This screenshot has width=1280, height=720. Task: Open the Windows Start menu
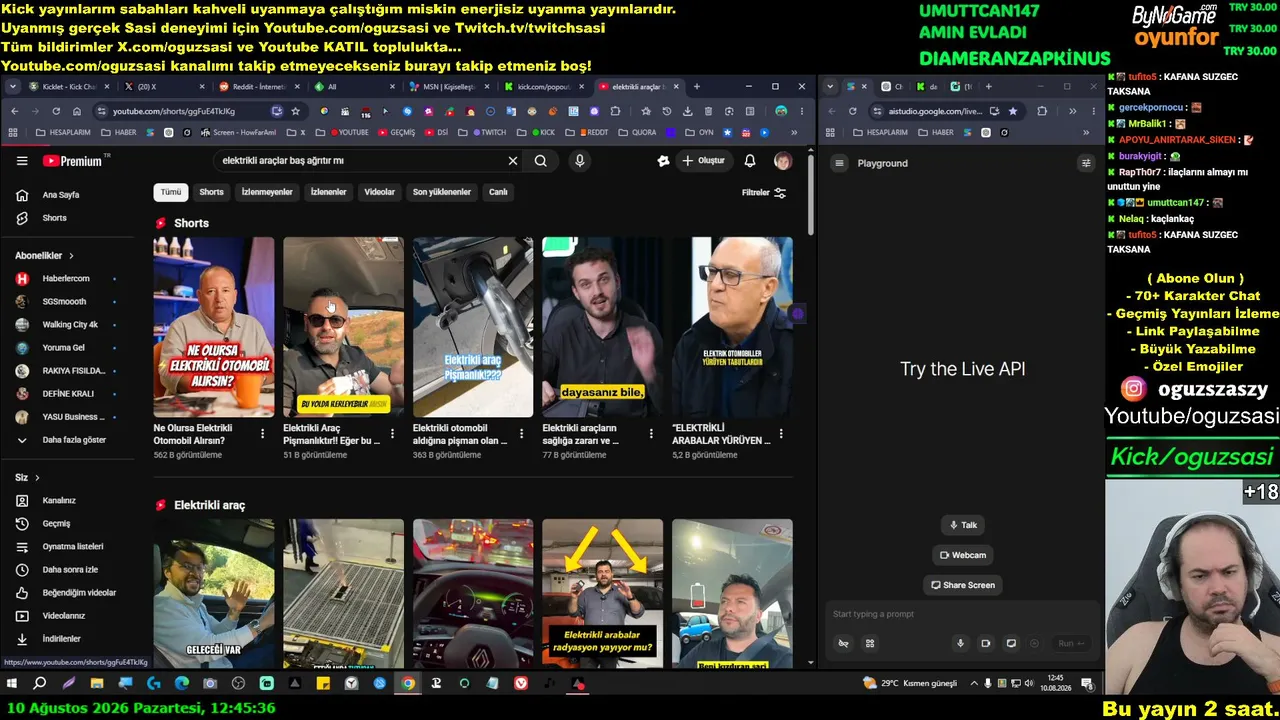click(x=12, y=684)
